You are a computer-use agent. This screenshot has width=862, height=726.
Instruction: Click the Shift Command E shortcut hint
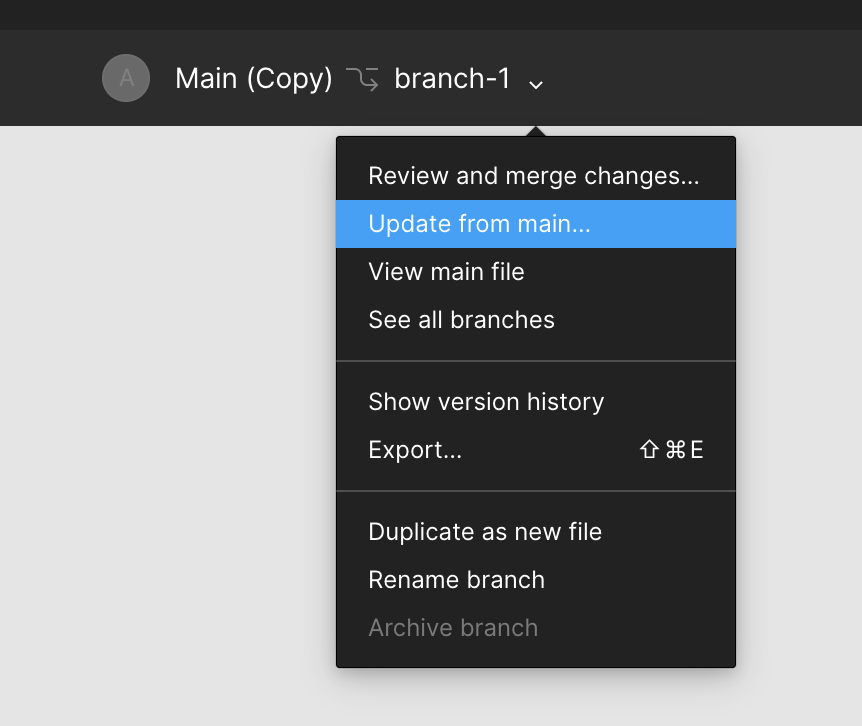(x=671, y=450)
